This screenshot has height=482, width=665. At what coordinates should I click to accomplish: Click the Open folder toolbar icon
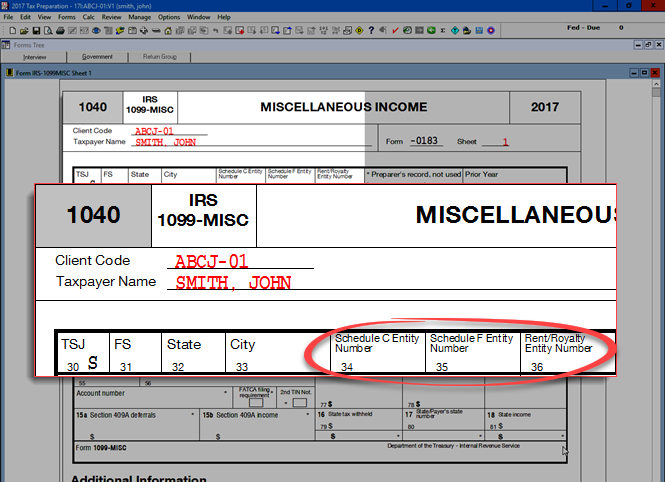click(x=22, y=30)
